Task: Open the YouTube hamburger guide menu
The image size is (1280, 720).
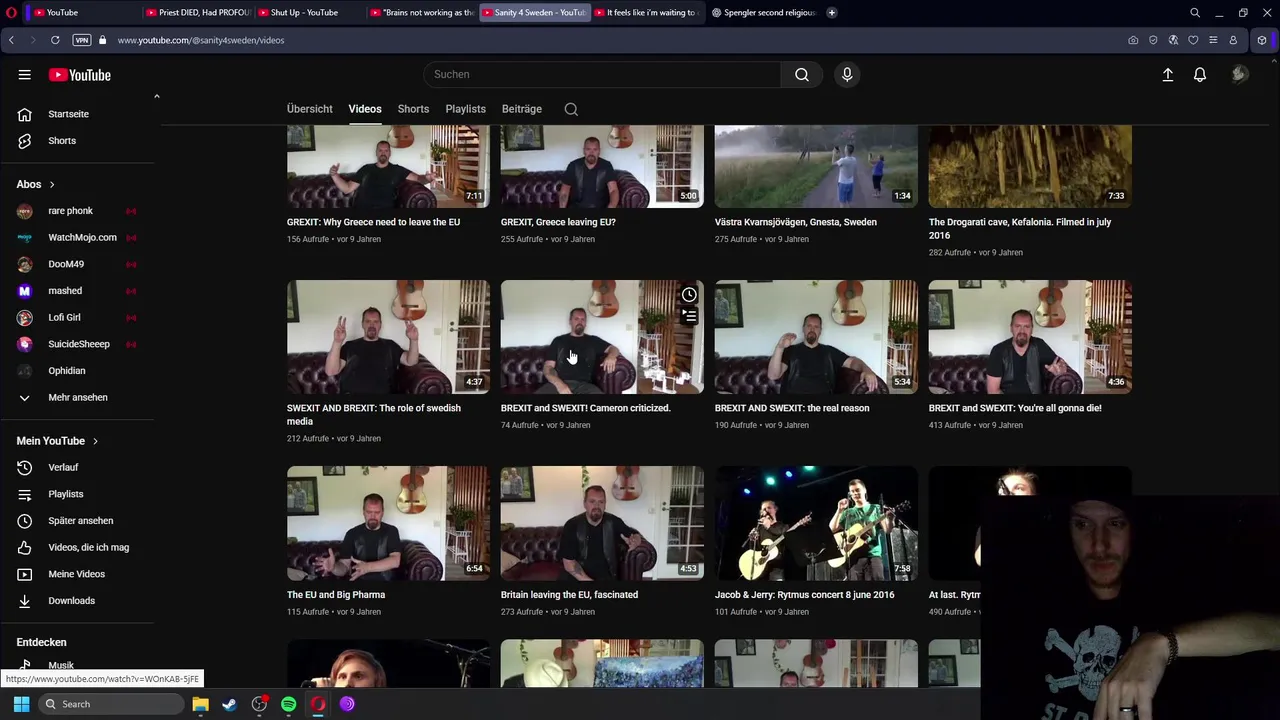Action: pyautogui.click(x=24, y=75)
